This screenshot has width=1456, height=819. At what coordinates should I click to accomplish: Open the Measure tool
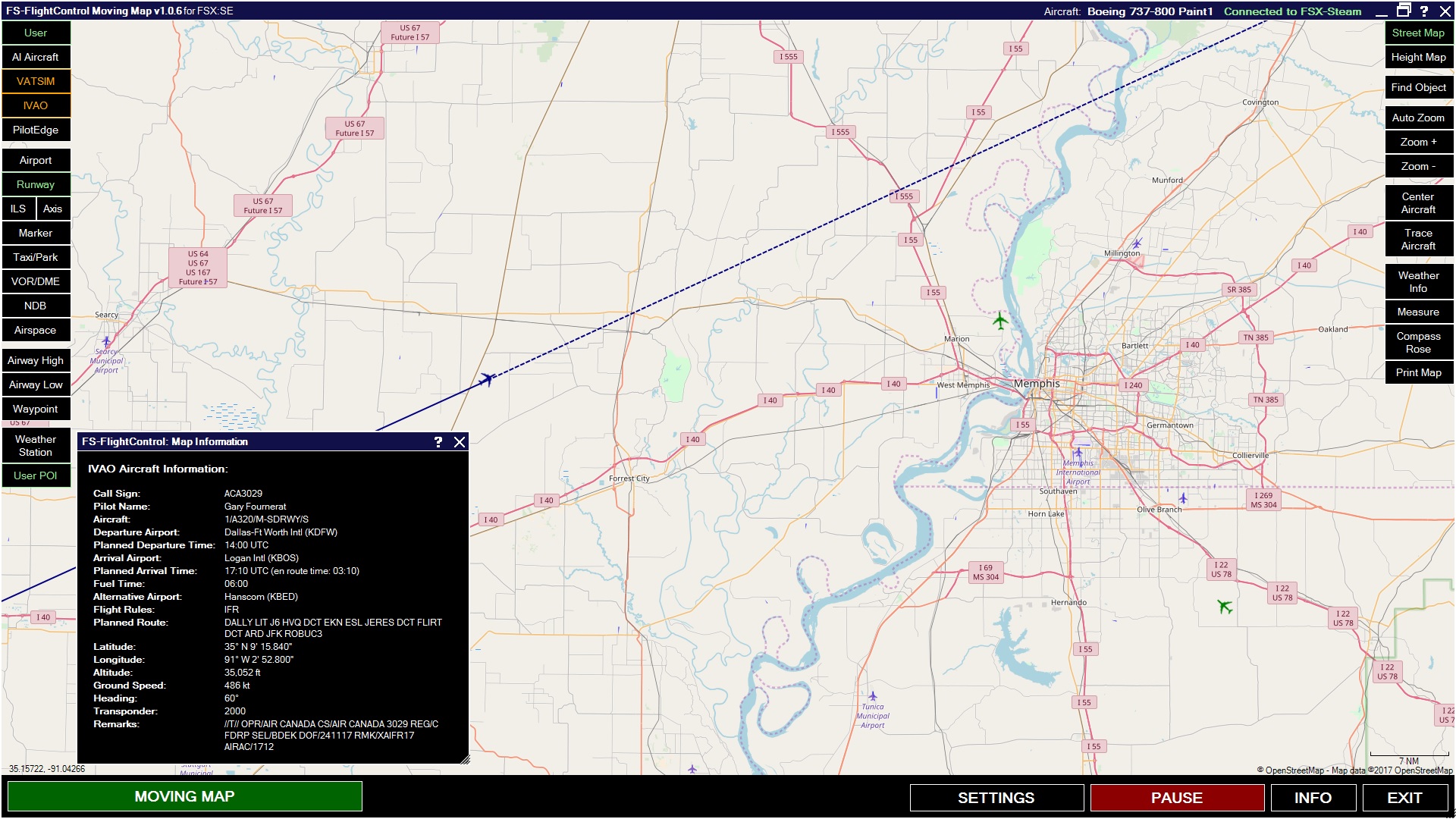tap(1417, 312)
